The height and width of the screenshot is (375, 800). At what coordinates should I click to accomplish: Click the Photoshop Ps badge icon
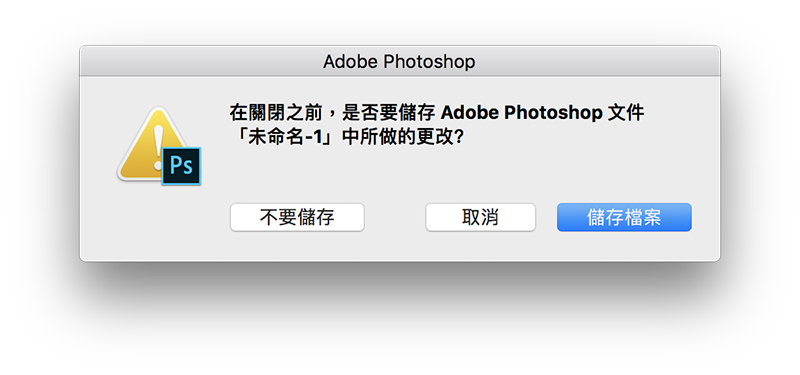point(182,166)
